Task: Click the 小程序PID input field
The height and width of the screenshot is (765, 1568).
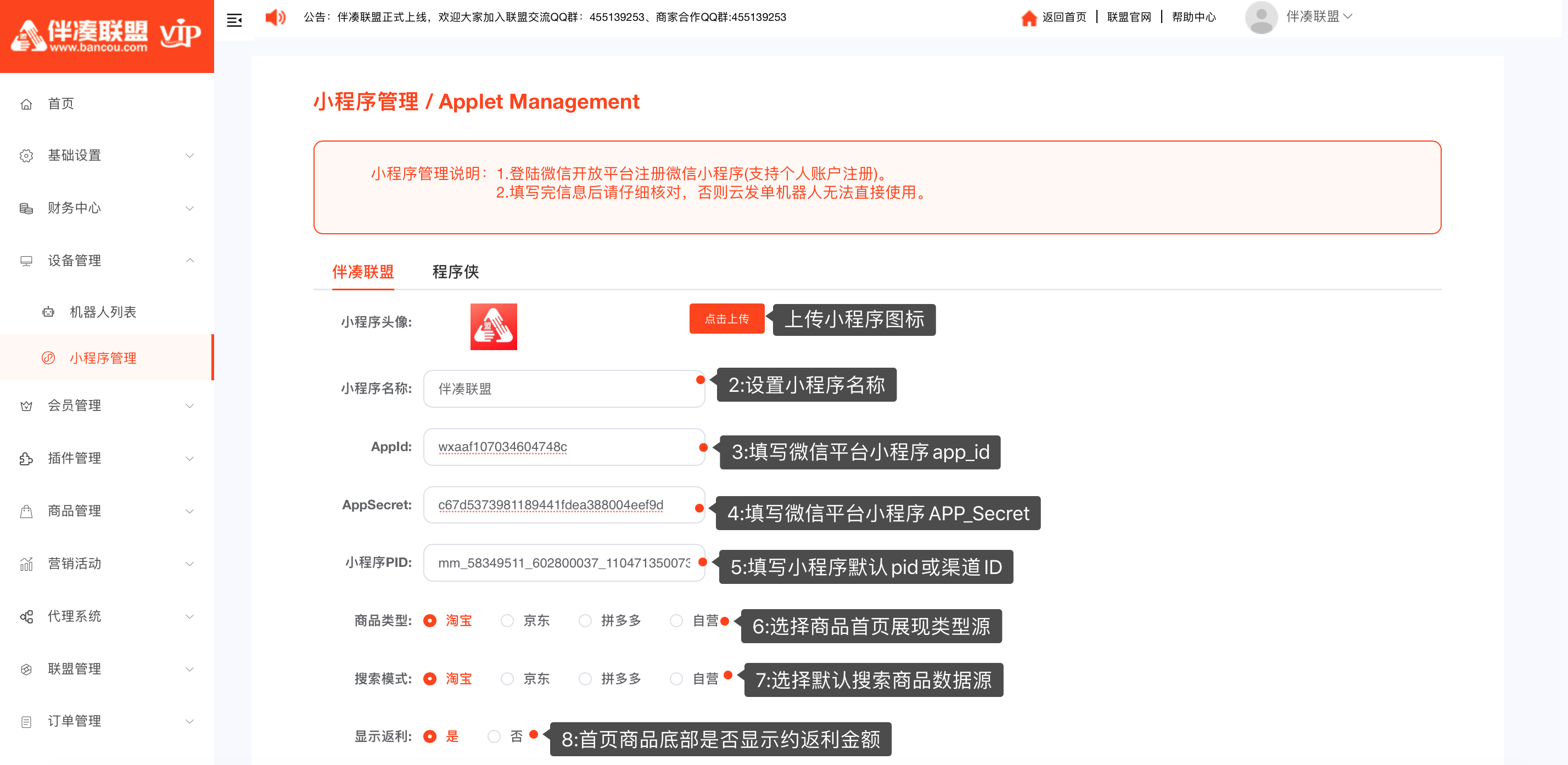Action: [564, 562]
